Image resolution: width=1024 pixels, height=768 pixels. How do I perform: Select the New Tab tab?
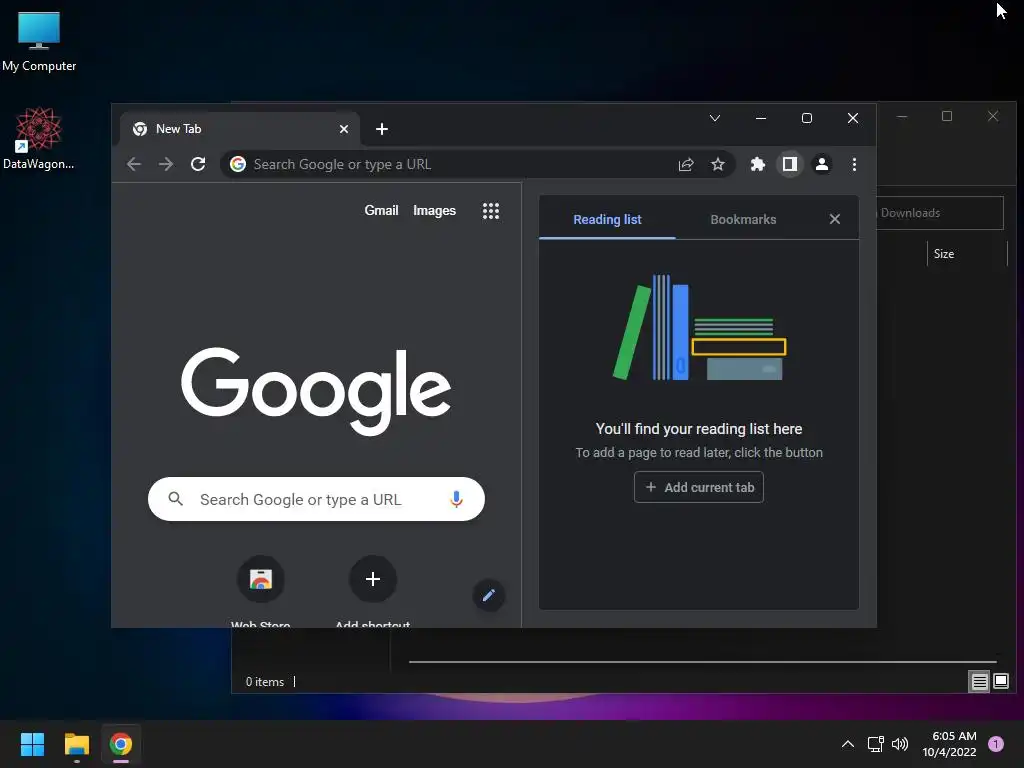tap(240, 129)
